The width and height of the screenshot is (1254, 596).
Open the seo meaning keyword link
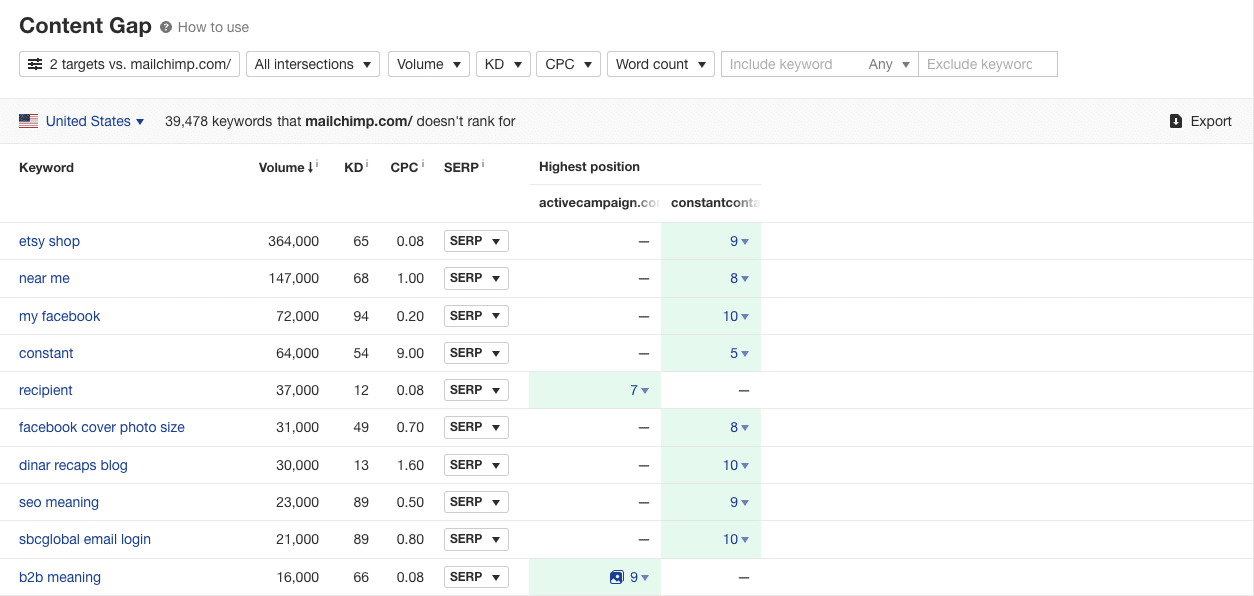tap(59, 502)
